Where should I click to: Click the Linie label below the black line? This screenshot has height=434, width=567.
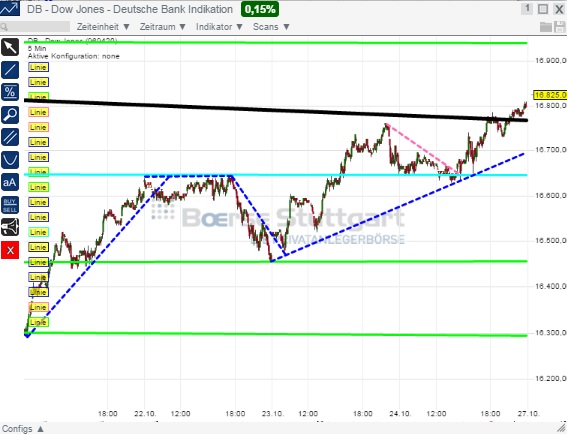(x=38, y=112)
